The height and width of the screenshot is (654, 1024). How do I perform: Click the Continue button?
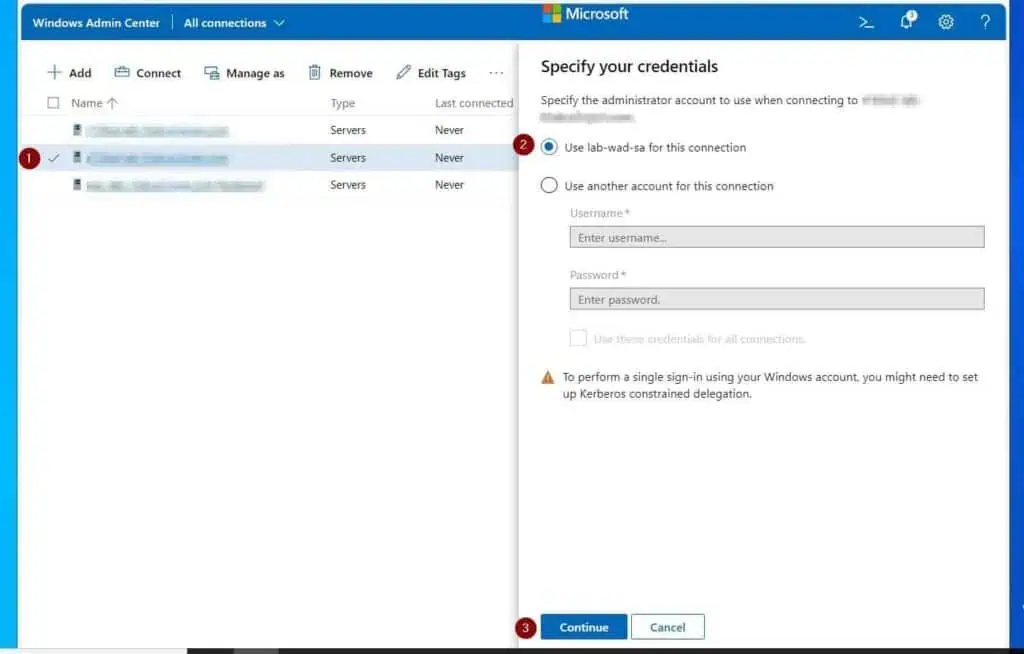point(584,627)
